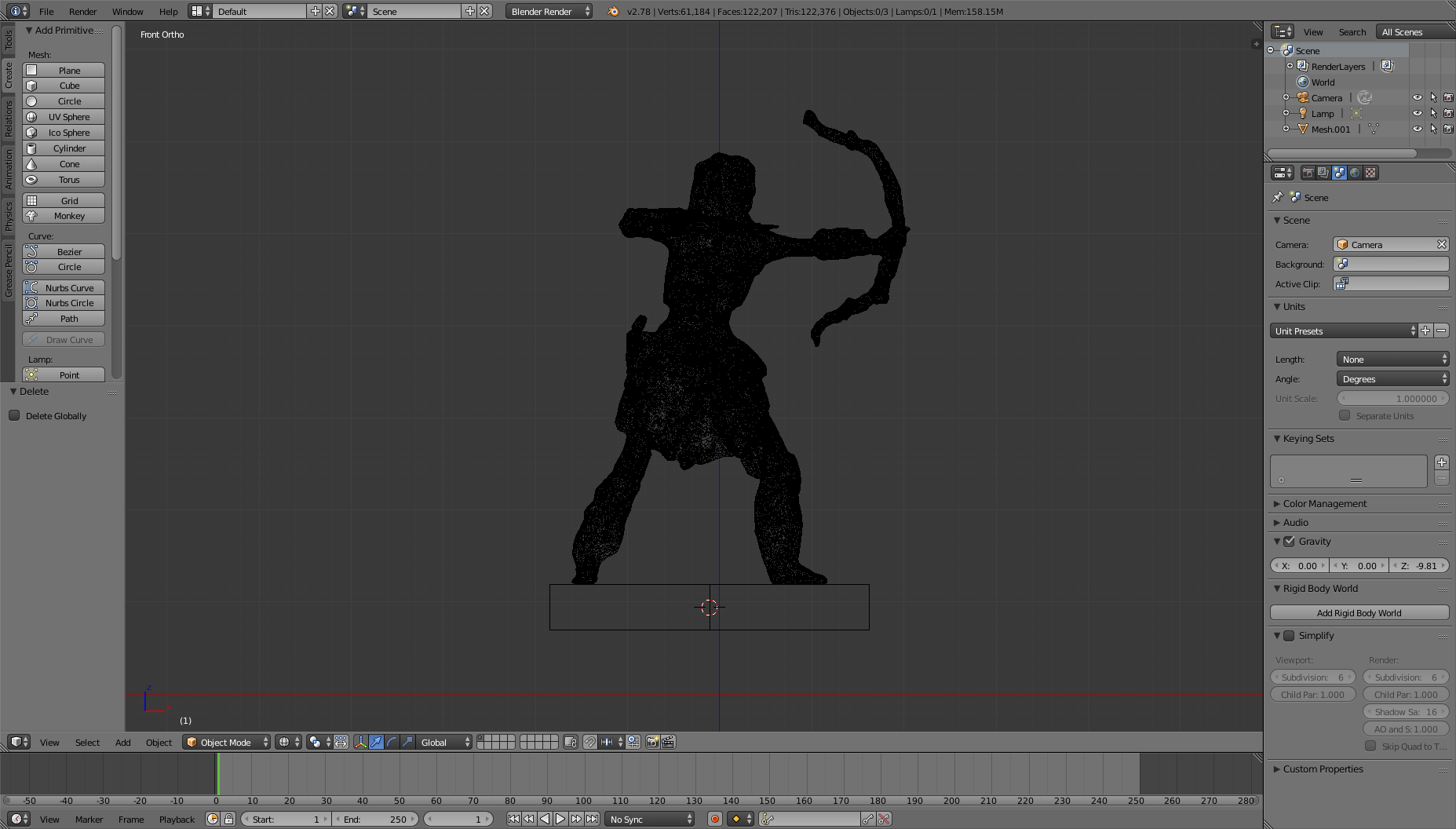This screenshot has height=829, width=1456.
Task: Select the scale manipulator icon
Action: (407, 742)
